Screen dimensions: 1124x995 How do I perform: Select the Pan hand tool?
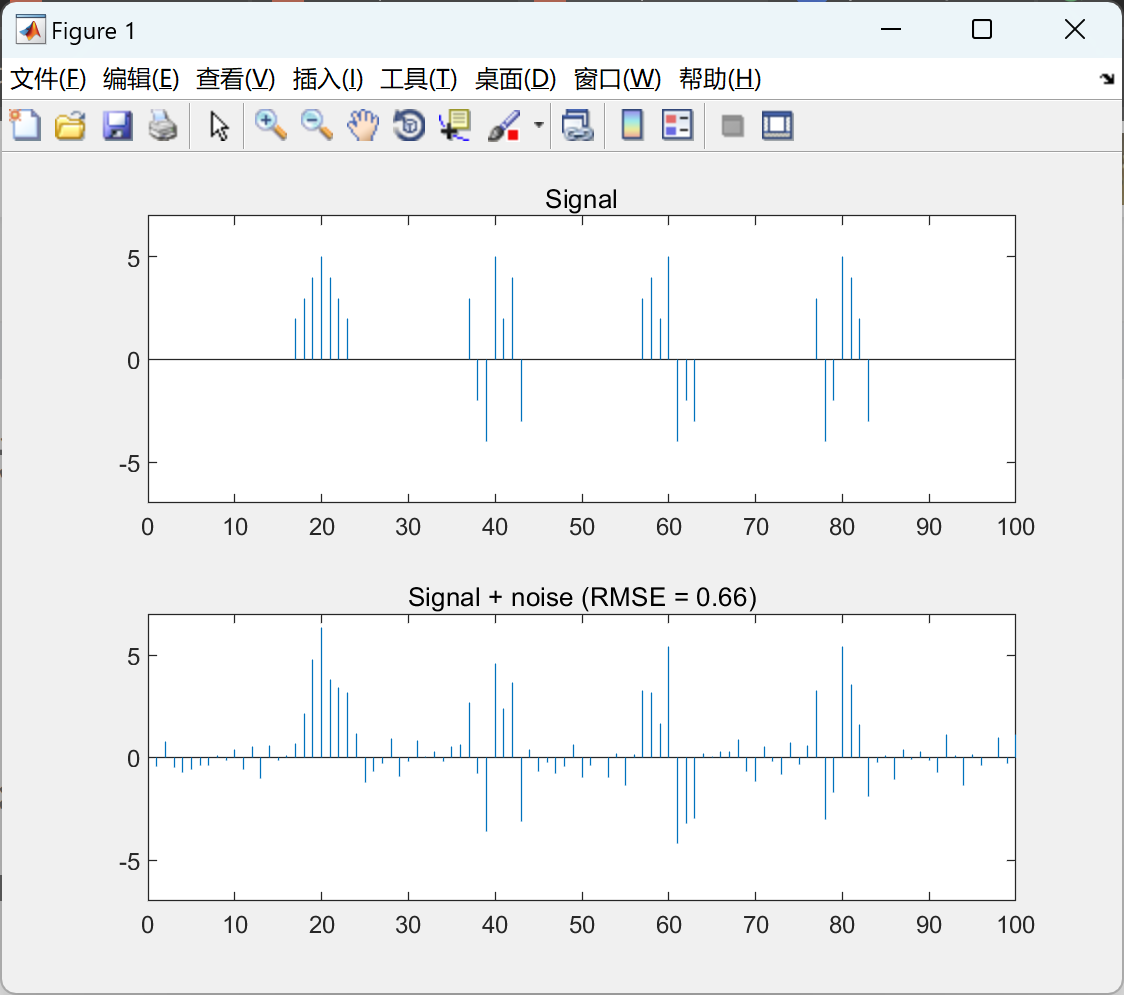tap(363, 125)
